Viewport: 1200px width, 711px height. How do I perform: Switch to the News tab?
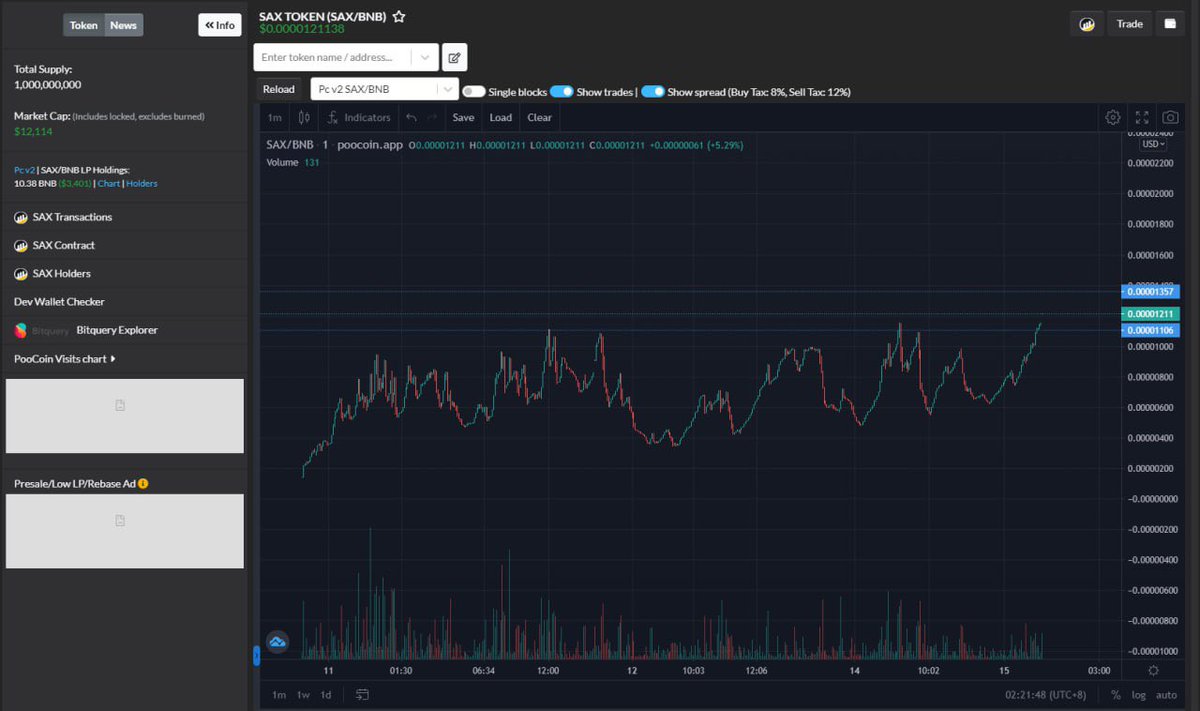coord(123,25)
